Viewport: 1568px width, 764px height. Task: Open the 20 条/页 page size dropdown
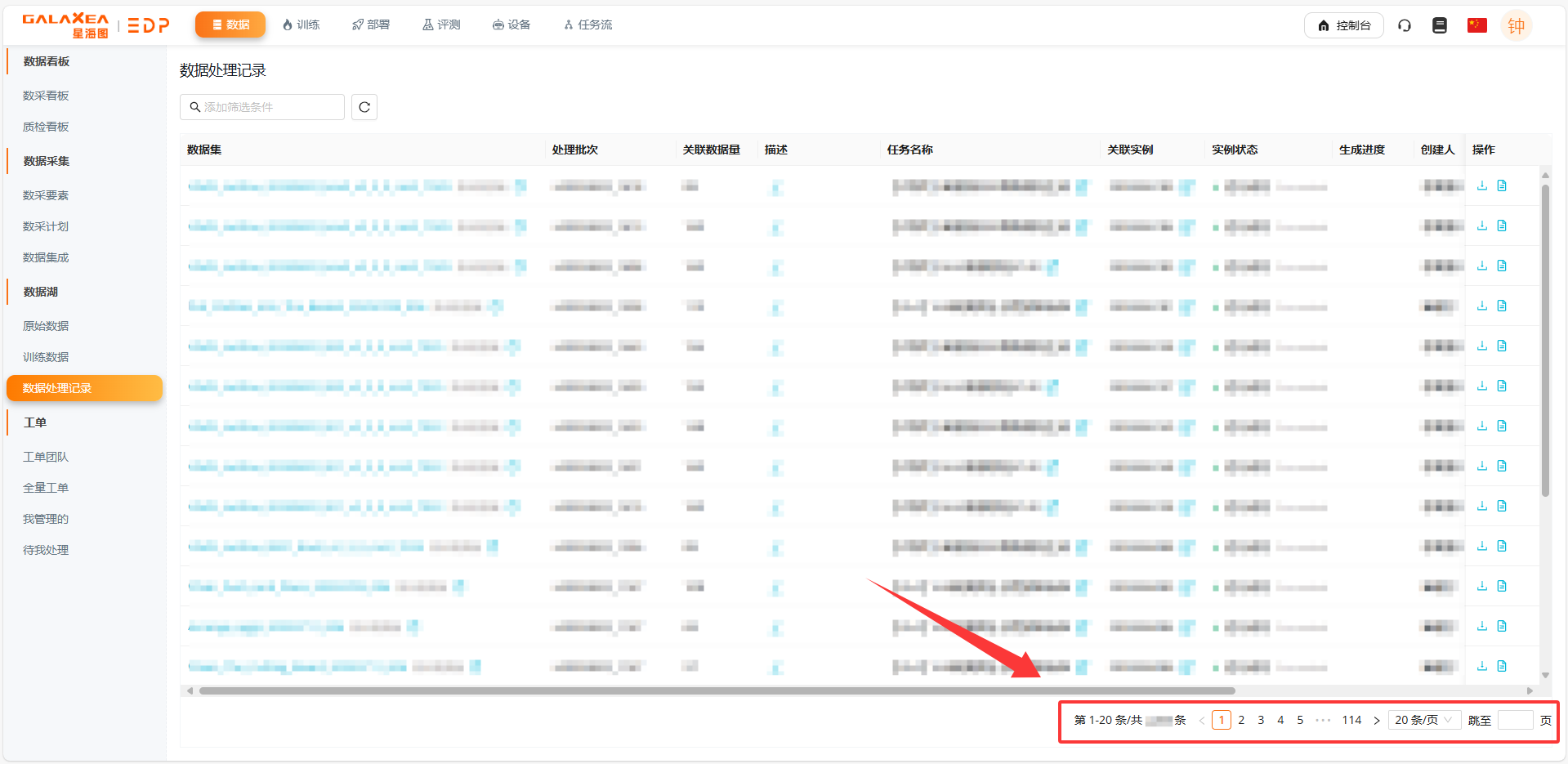coord(1423,720)
